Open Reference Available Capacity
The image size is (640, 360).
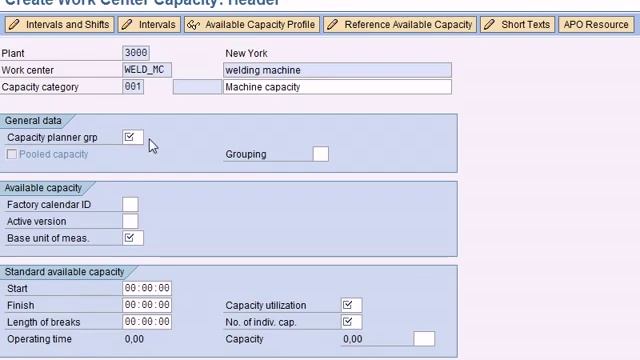[400, 24]
